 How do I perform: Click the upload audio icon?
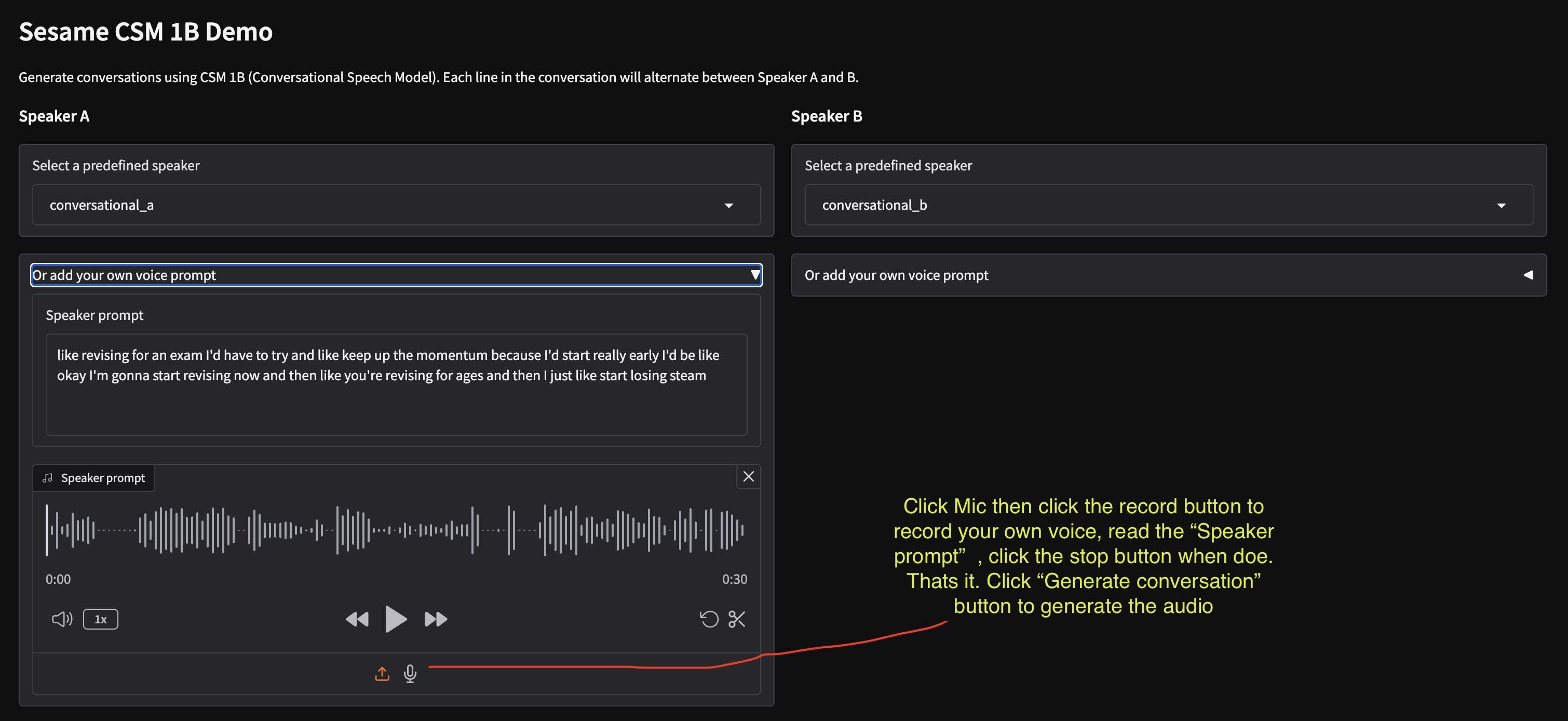[x=382, y=674]
